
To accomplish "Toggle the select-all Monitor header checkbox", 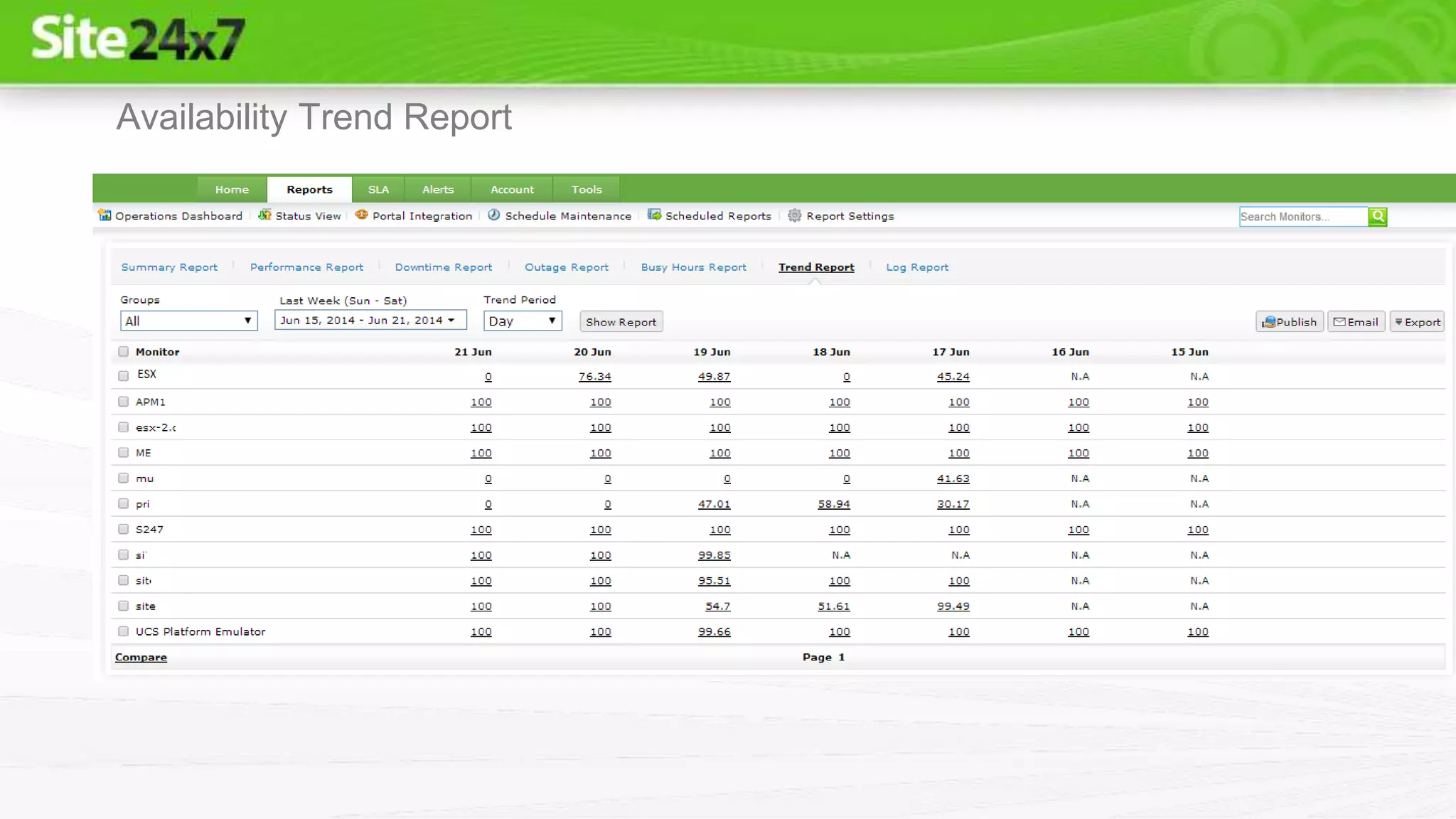I will pos(124,351).
